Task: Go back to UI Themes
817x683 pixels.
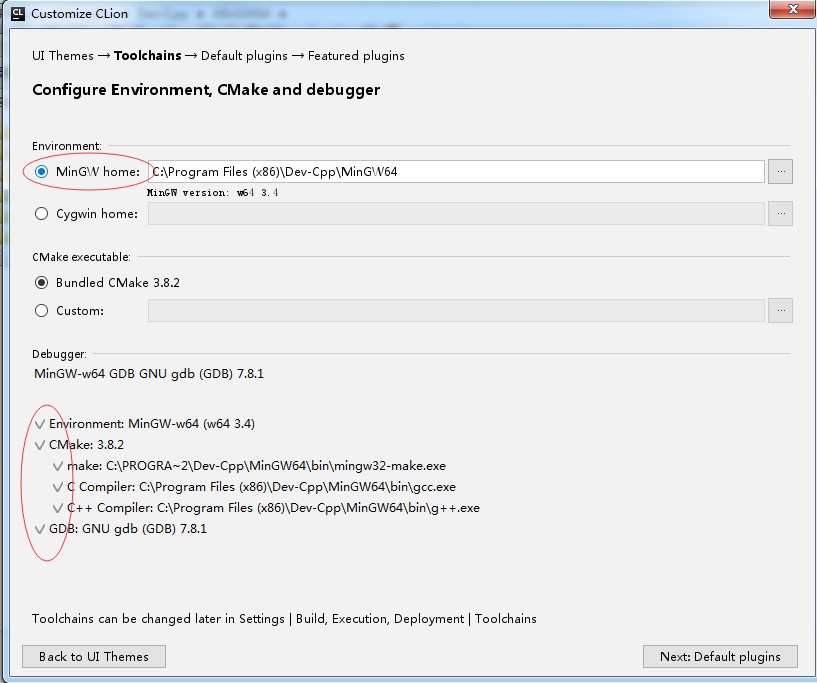Action: click(x=94, y=656)
